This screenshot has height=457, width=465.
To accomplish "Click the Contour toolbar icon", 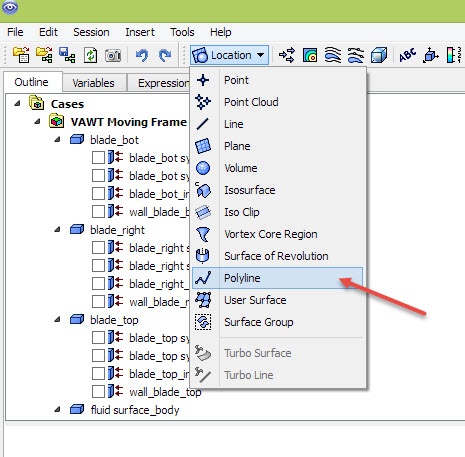I will (310, 55).
